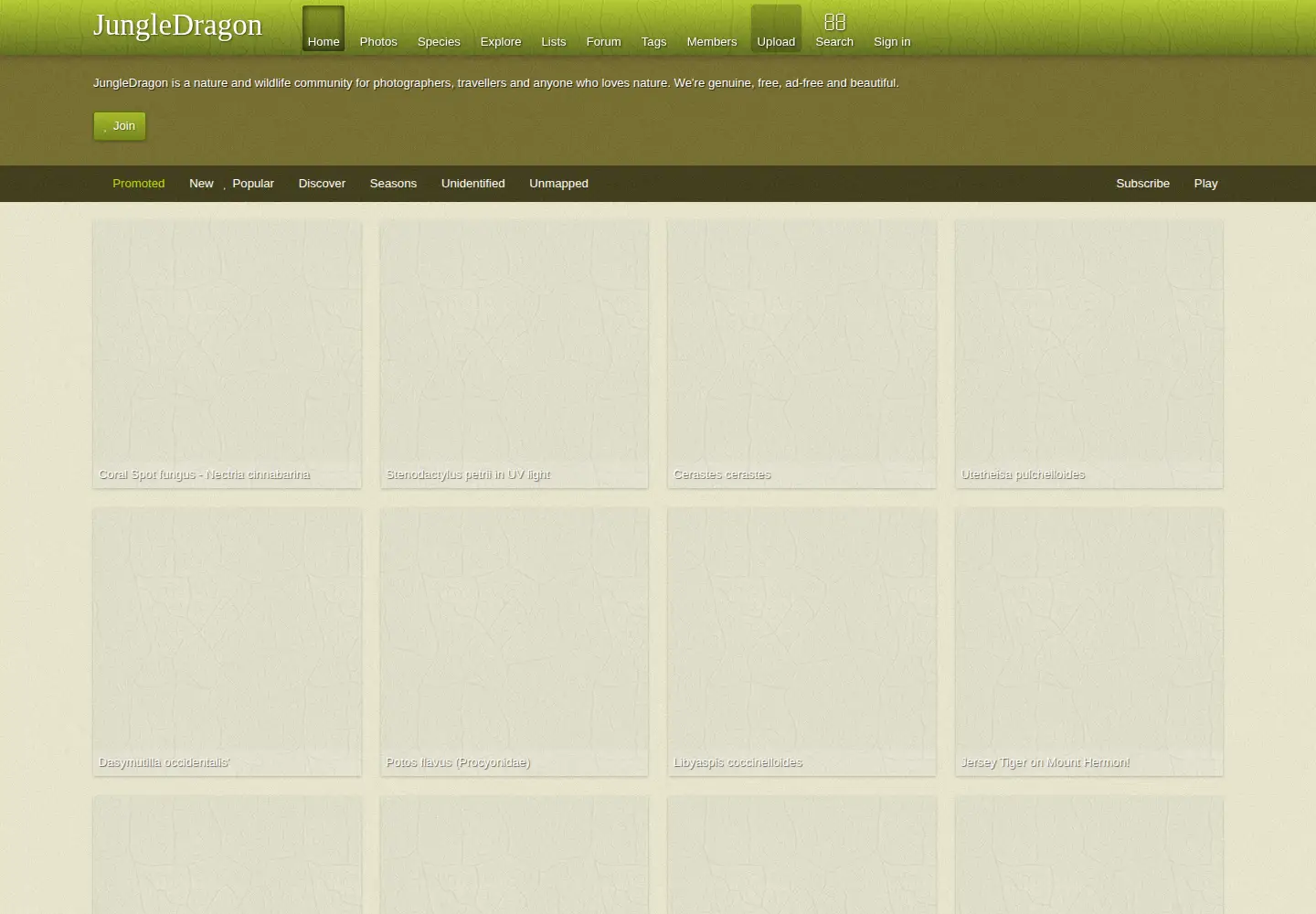The height and width of the screenshot is (914, 1316).
Task: Click the Subscribe link
Action: coord(1142,184)
